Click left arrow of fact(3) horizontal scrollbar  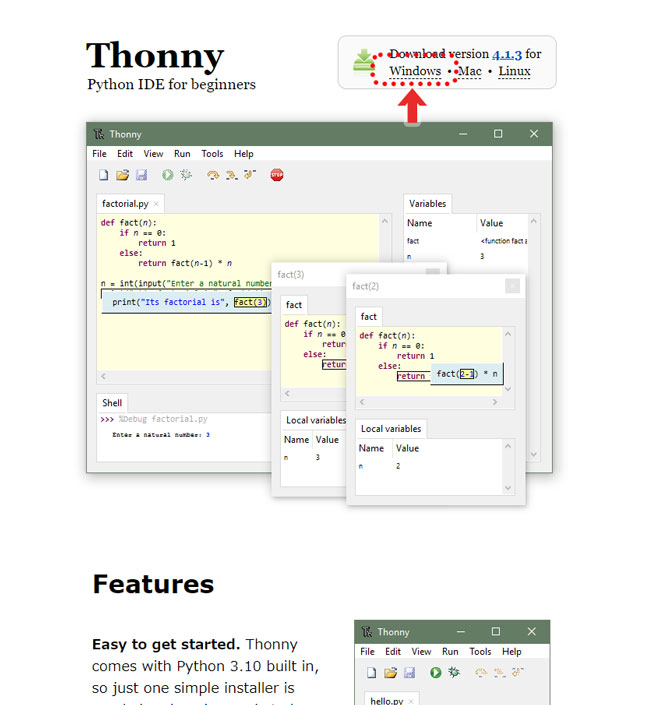click(287, 393)
